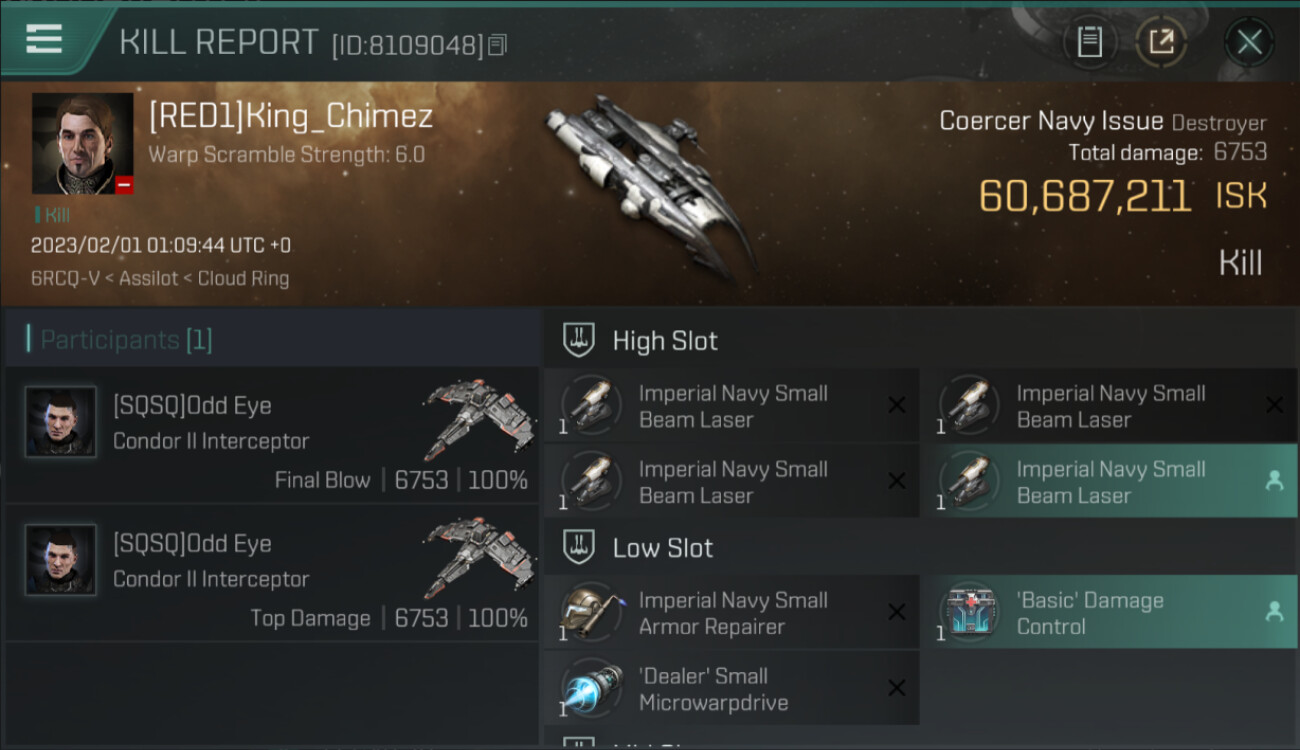Click X mark on Small Armor Repairer
This screenshot has height=750, width=1300.
click(897, 612)
